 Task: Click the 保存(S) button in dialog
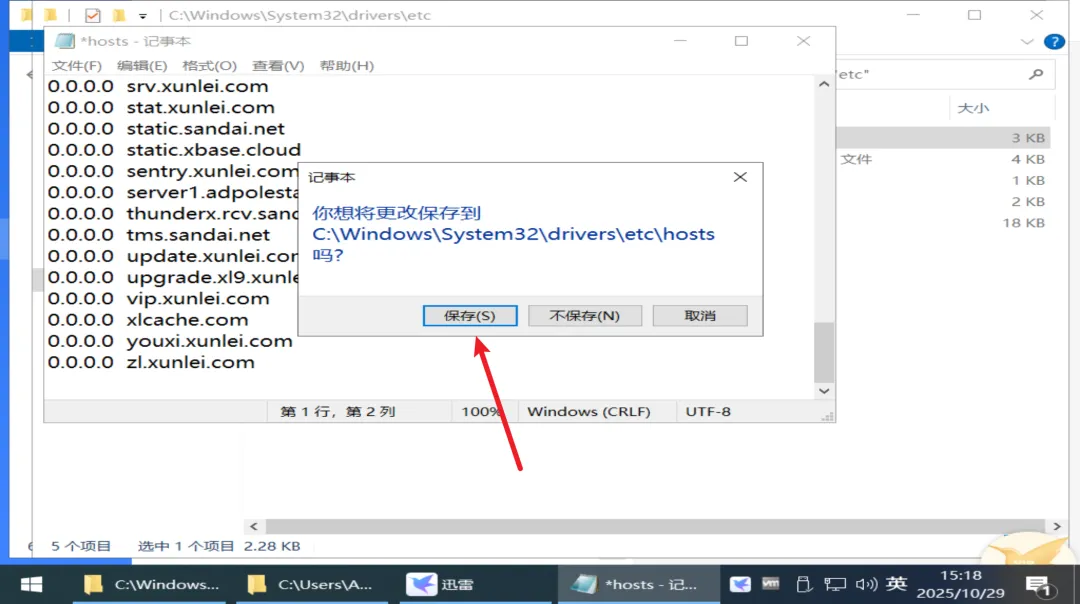(x=470, y=315)
